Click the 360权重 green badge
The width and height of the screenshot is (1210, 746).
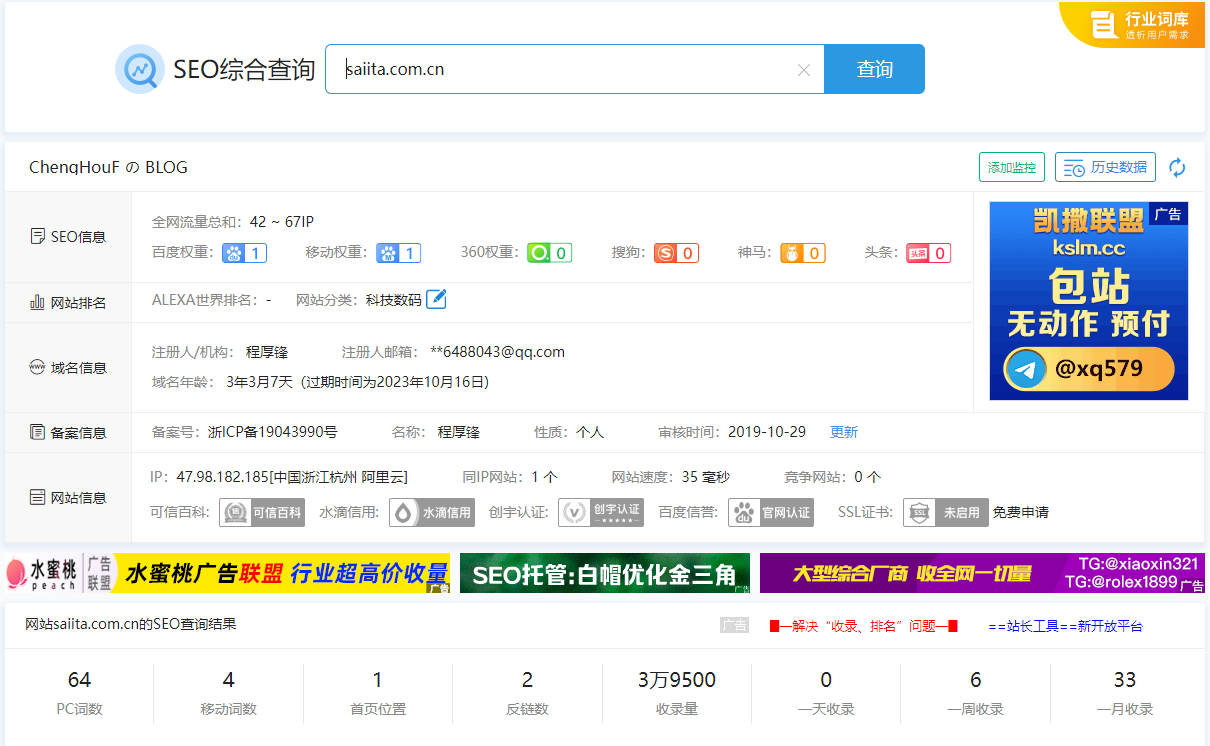(x=549, y=253)
